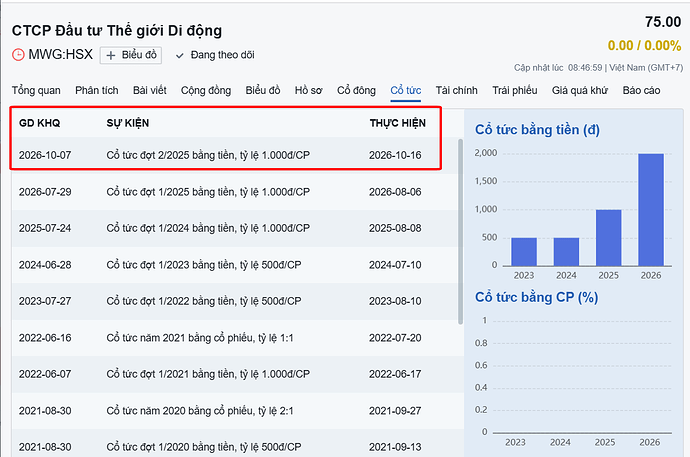
Task: Toggle the Đang theo dõi checkmark
Action: [180, 56]
